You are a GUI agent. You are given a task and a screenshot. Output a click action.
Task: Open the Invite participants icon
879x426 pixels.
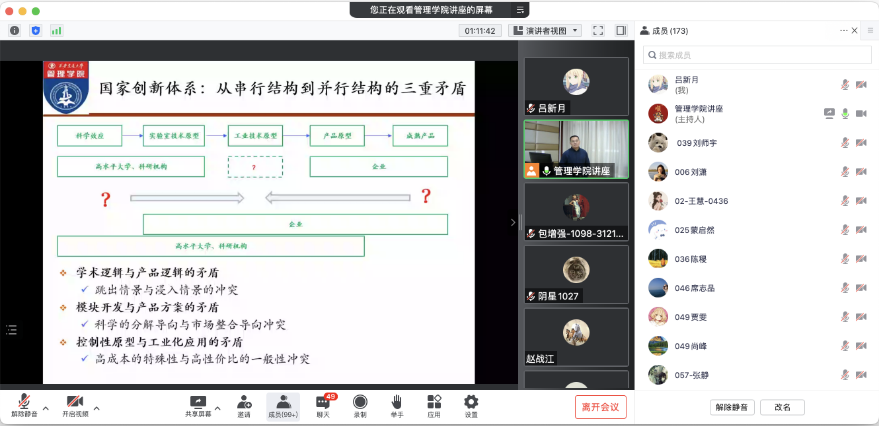[244, 403]
